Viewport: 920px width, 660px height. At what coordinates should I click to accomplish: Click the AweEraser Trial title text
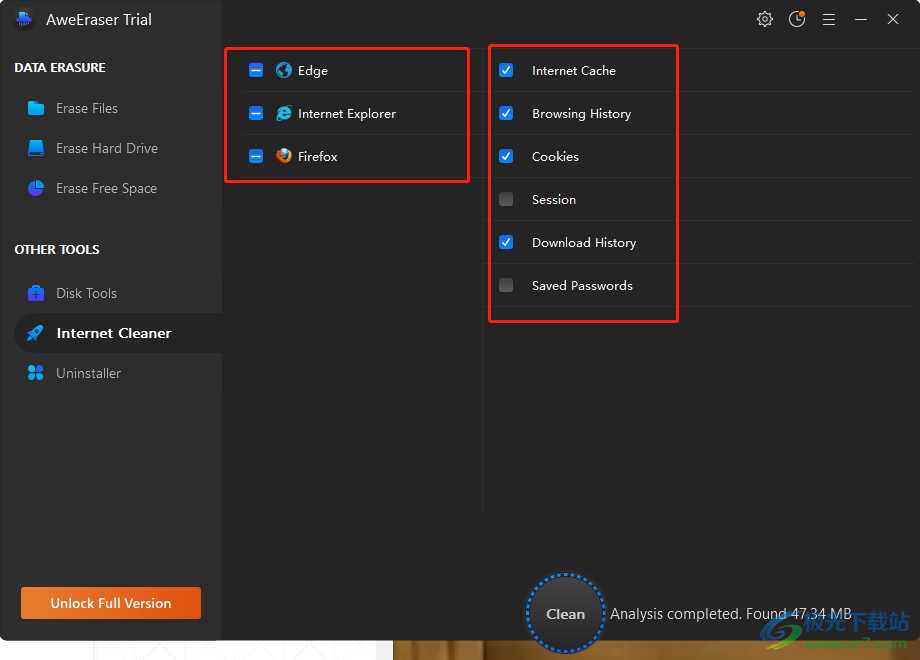(99, 20)
